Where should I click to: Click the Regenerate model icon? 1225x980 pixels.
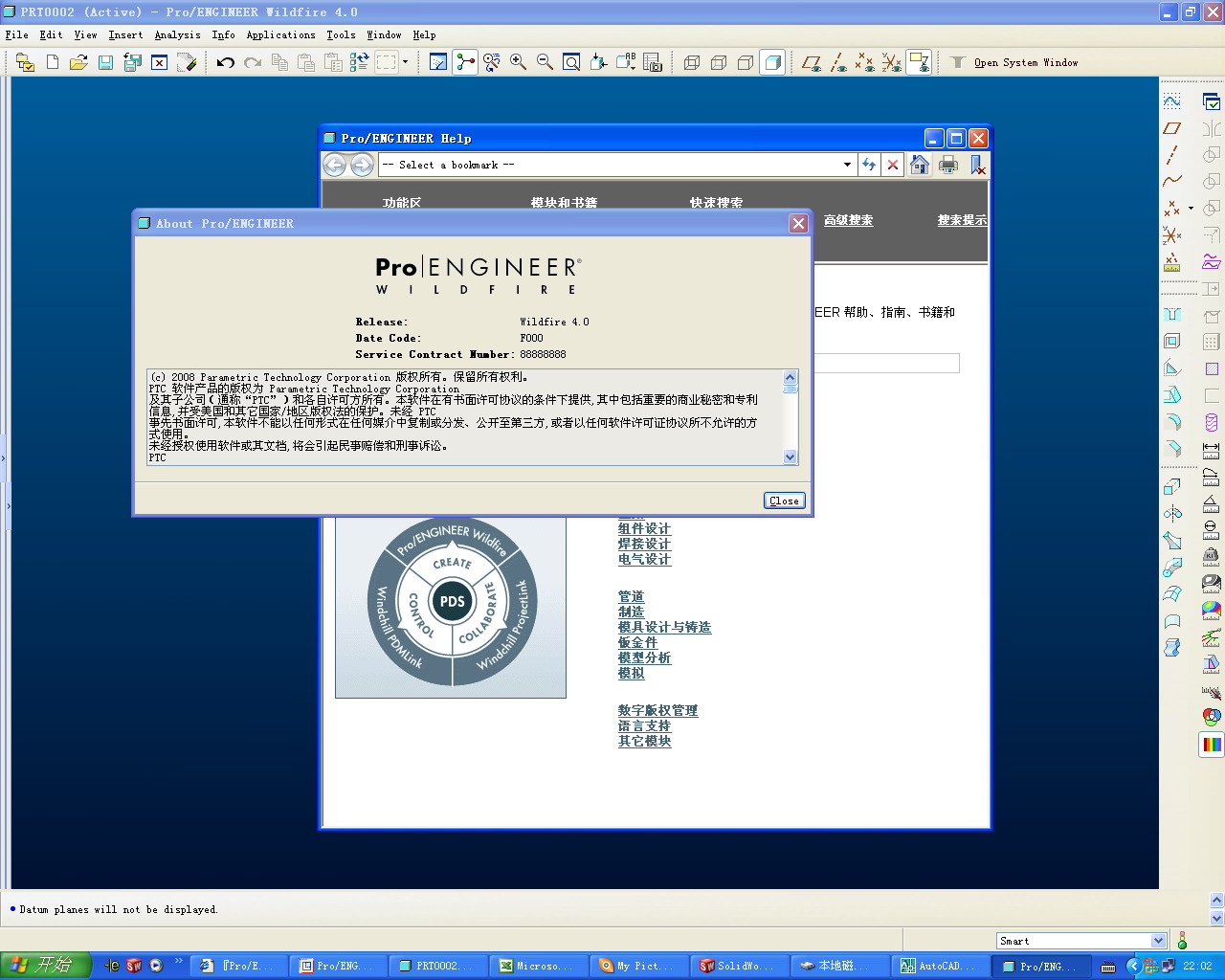point(360,63)
